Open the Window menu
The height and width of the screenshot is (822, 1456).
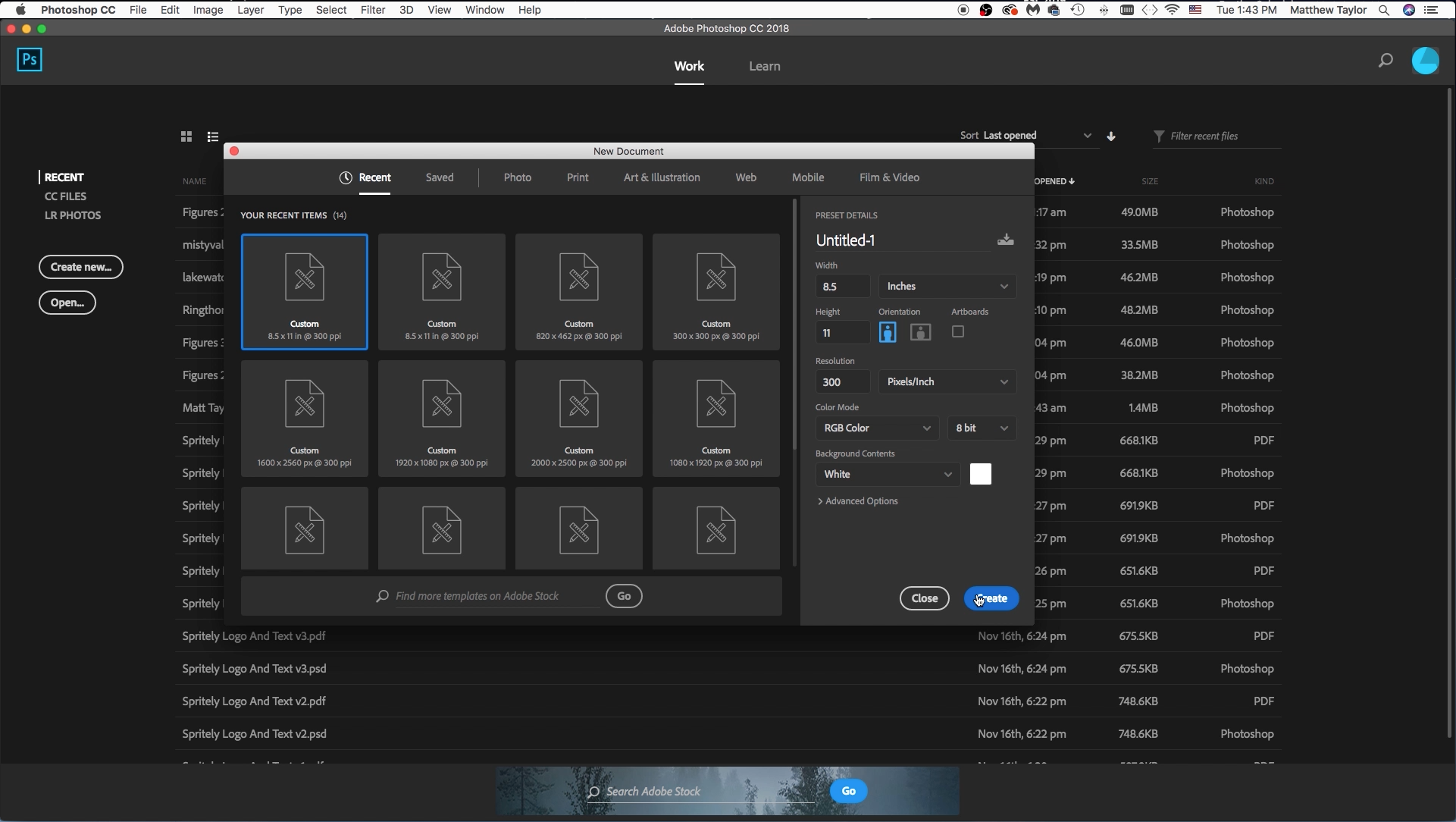coord(484,10)
